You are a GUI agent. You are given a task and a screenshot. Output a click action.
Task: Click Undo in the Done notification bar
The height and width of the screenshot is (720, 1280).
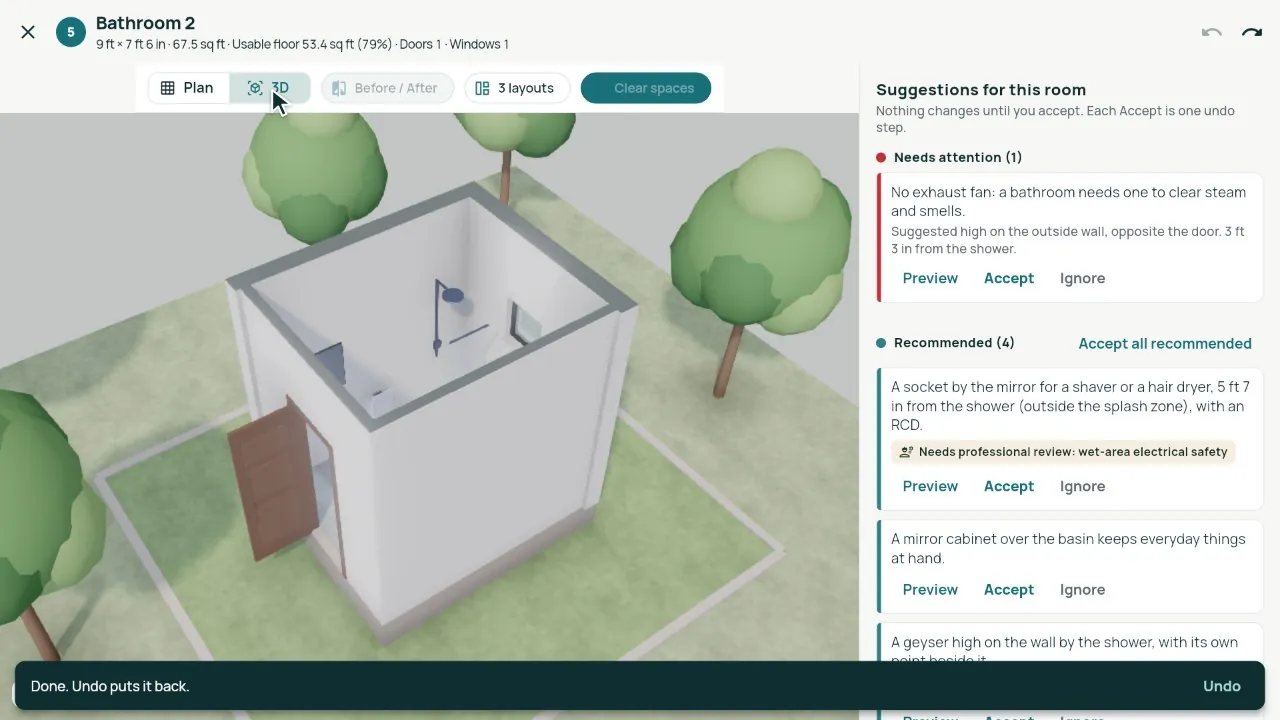1222,686
